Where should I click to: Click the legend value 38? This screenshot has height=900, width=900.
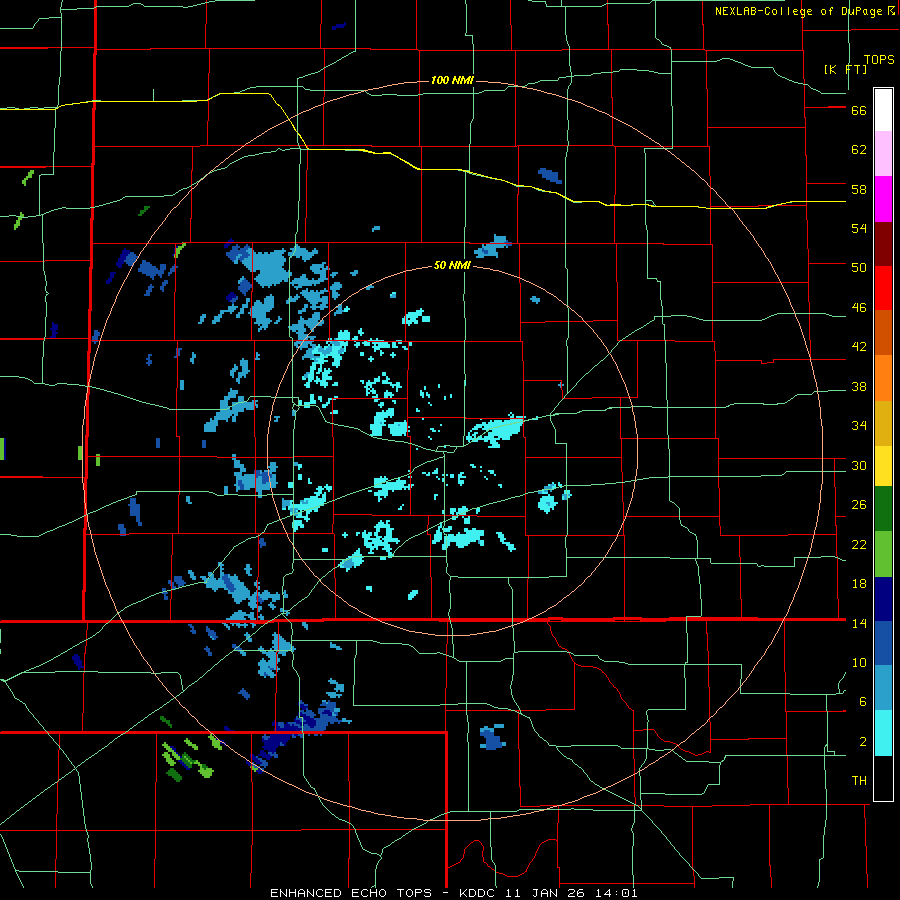pos(859,386)
